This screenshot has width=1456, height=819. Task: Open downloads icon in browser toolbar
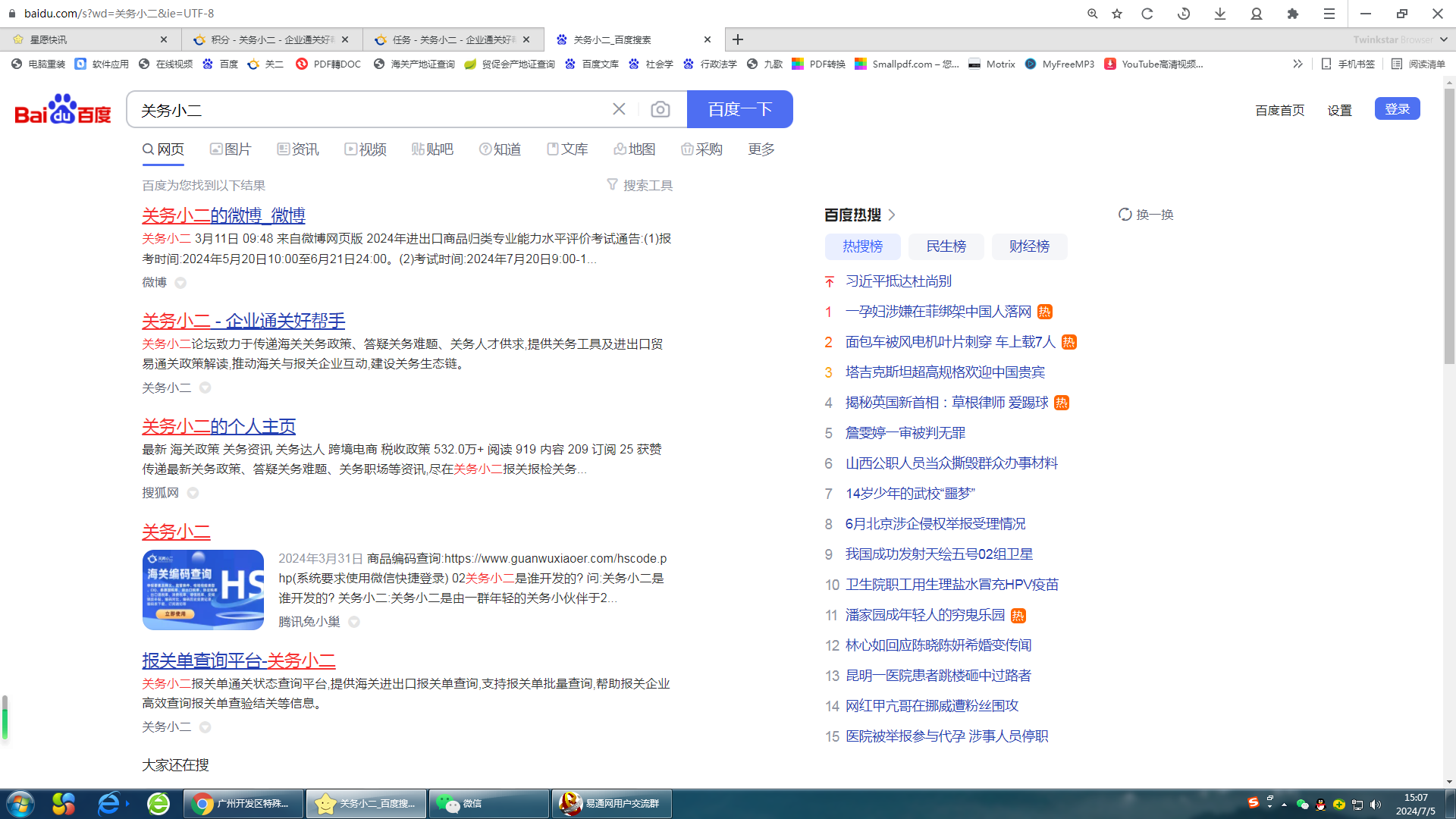pyautogui.click(x=1220, y=14)
